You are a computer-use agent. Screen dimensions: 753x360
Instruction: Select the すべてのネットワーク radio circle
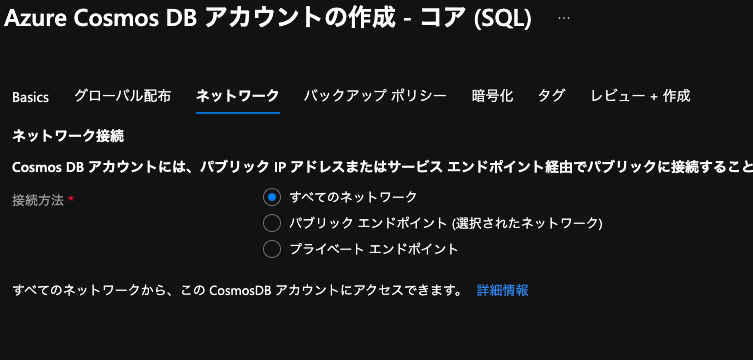[x=272, y=197]
